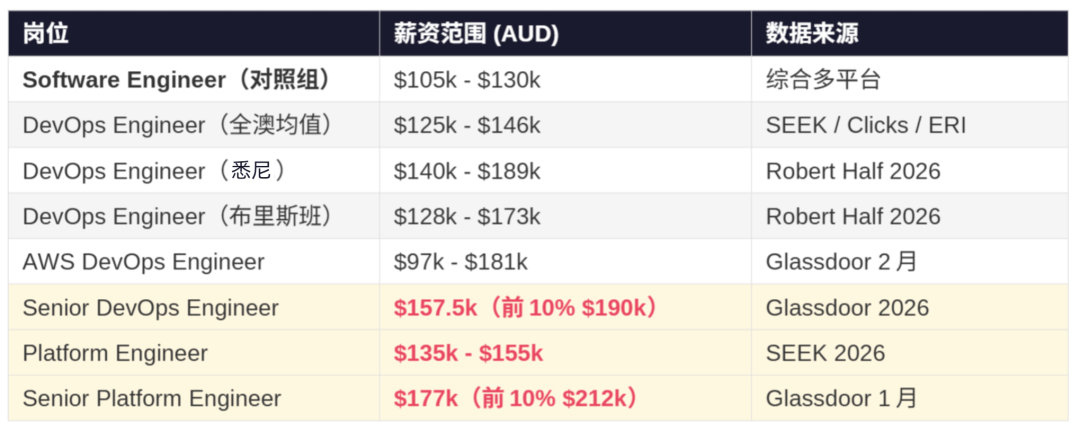Select the DevOps Engineer（全澳均值） cell
Viewport: 1080px width, 431px height.
coord(177,125)
